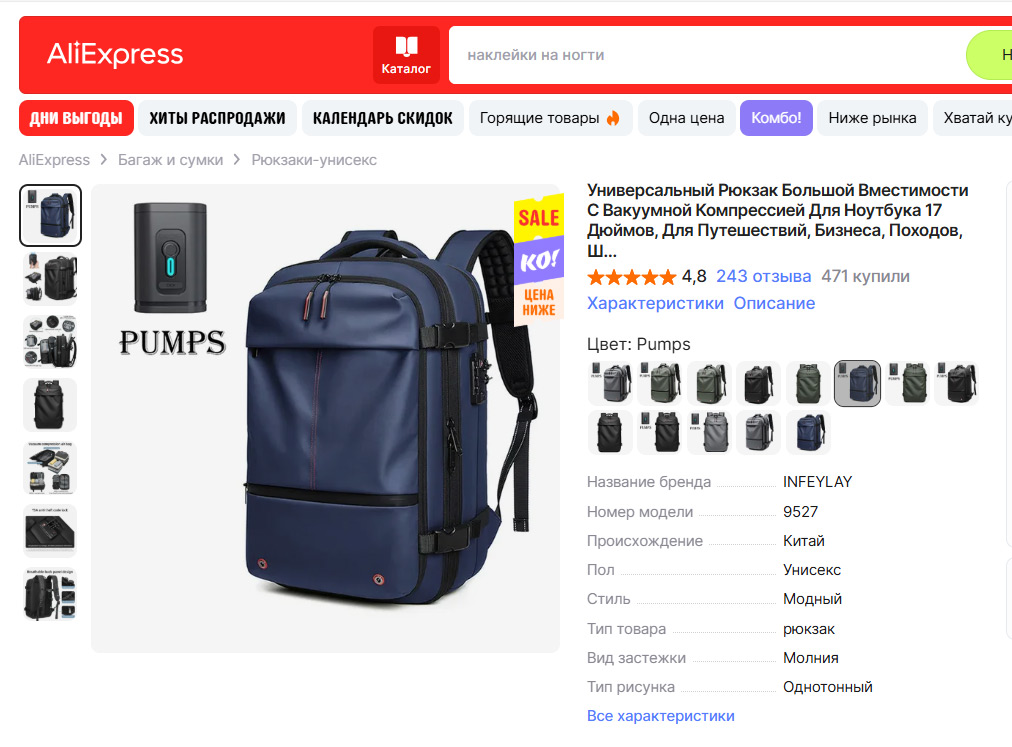This screenshot has width=1012, height=747.
Task: Expand Все характеристики list
Action: (x=661, y=716)
